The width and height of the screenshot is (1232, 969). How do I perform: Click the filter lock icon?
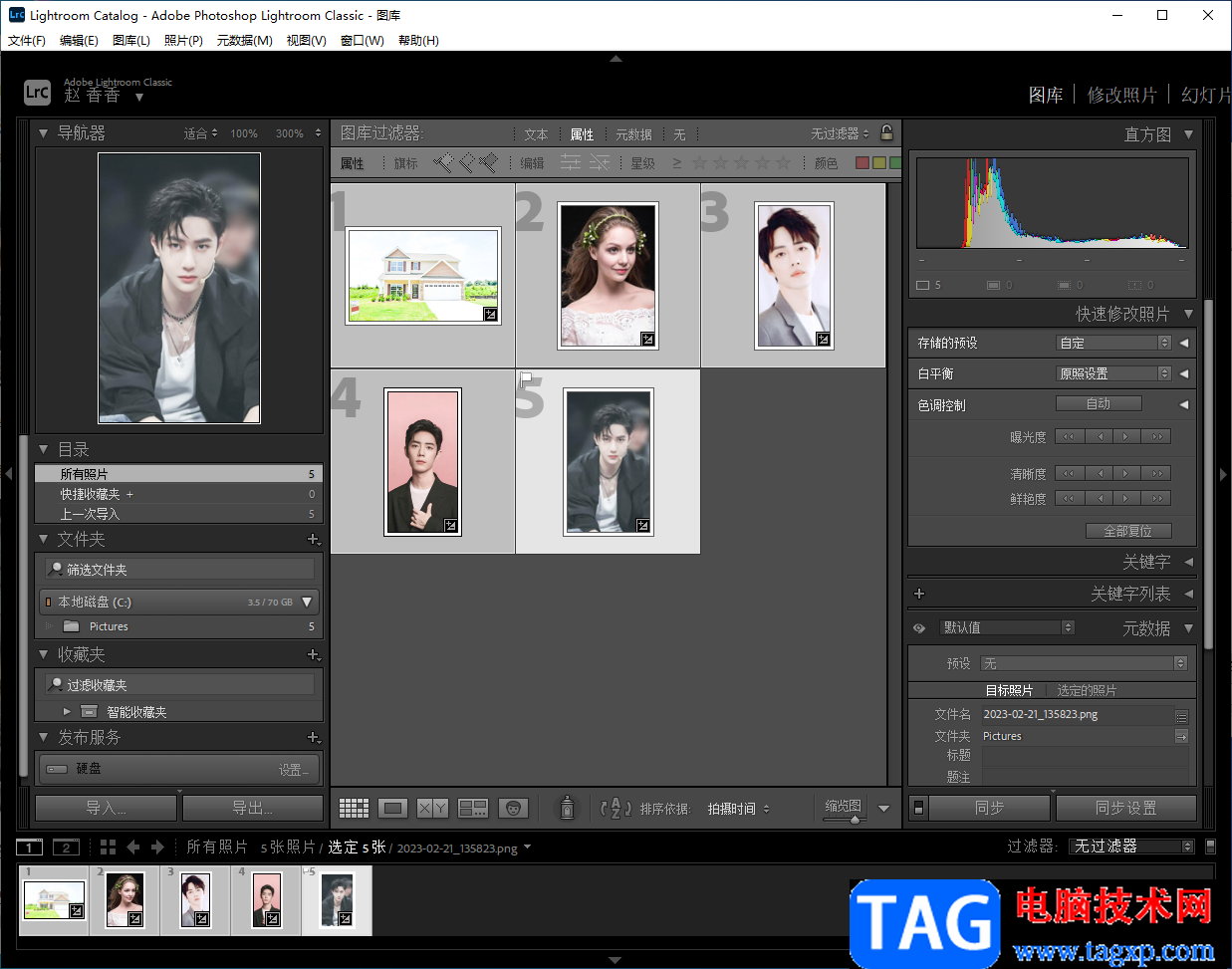pos(886,132)
